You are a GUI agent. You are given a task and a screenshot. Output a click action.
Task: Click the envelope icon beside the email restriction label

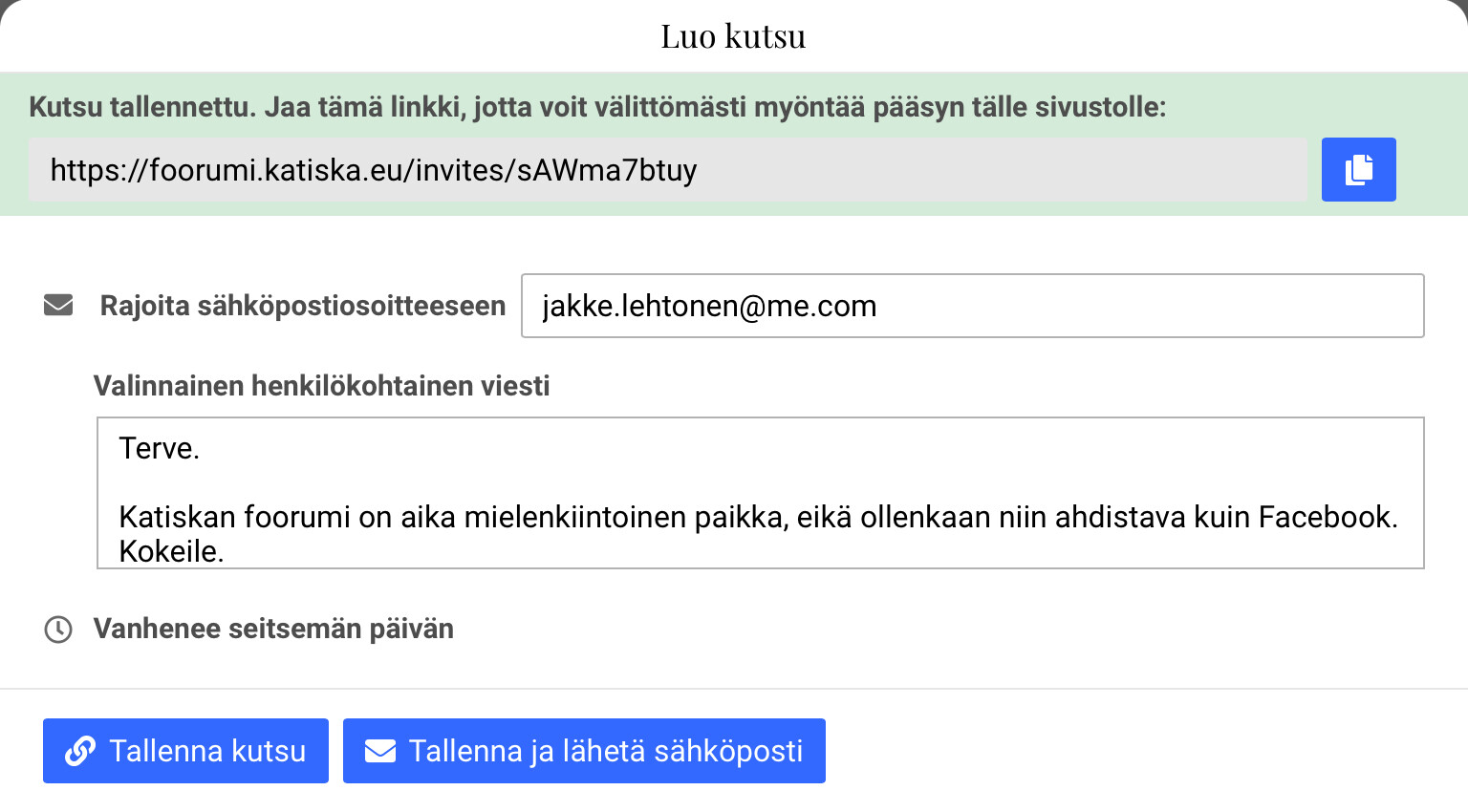[58, 306]
